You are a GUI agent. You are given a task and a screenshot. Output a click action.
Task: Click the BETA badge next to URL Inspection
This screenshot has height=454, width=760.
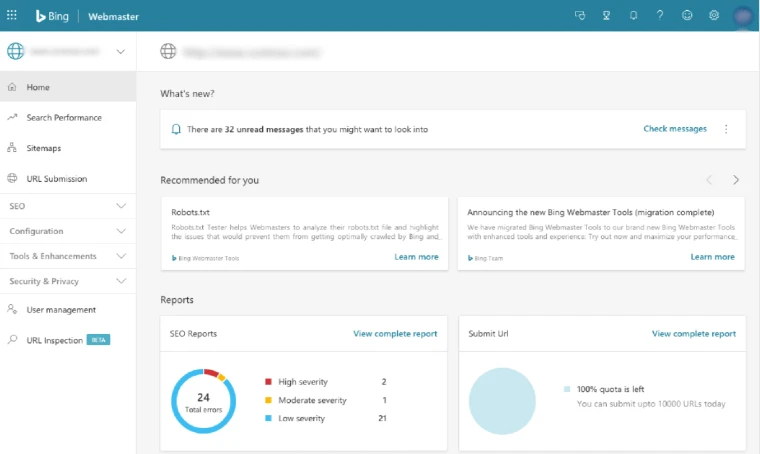pyautogui.click(x=98, y=340)
